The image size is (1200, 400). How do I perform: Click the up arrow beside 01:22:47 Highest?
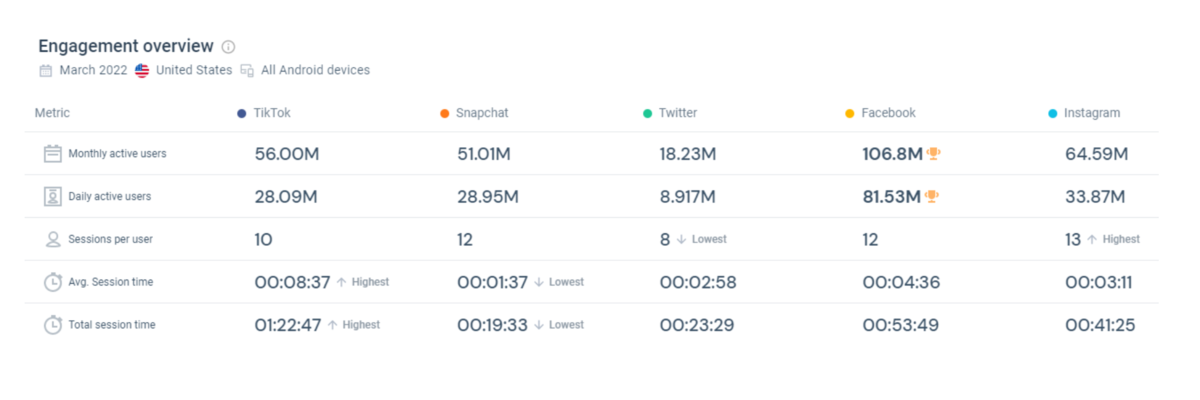(x=332, y=325)
